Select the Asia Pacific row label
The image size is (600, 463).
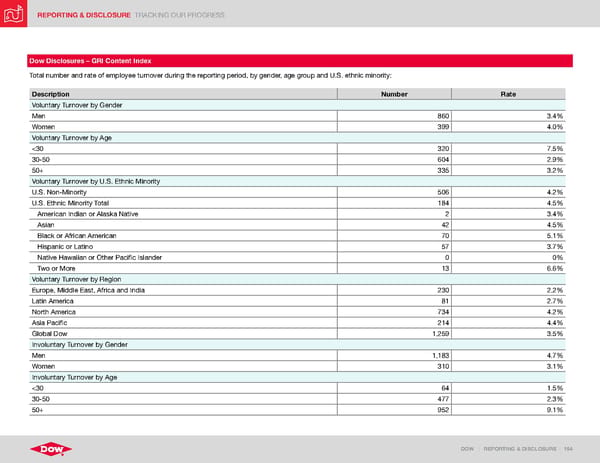click(x=49, y=323)
